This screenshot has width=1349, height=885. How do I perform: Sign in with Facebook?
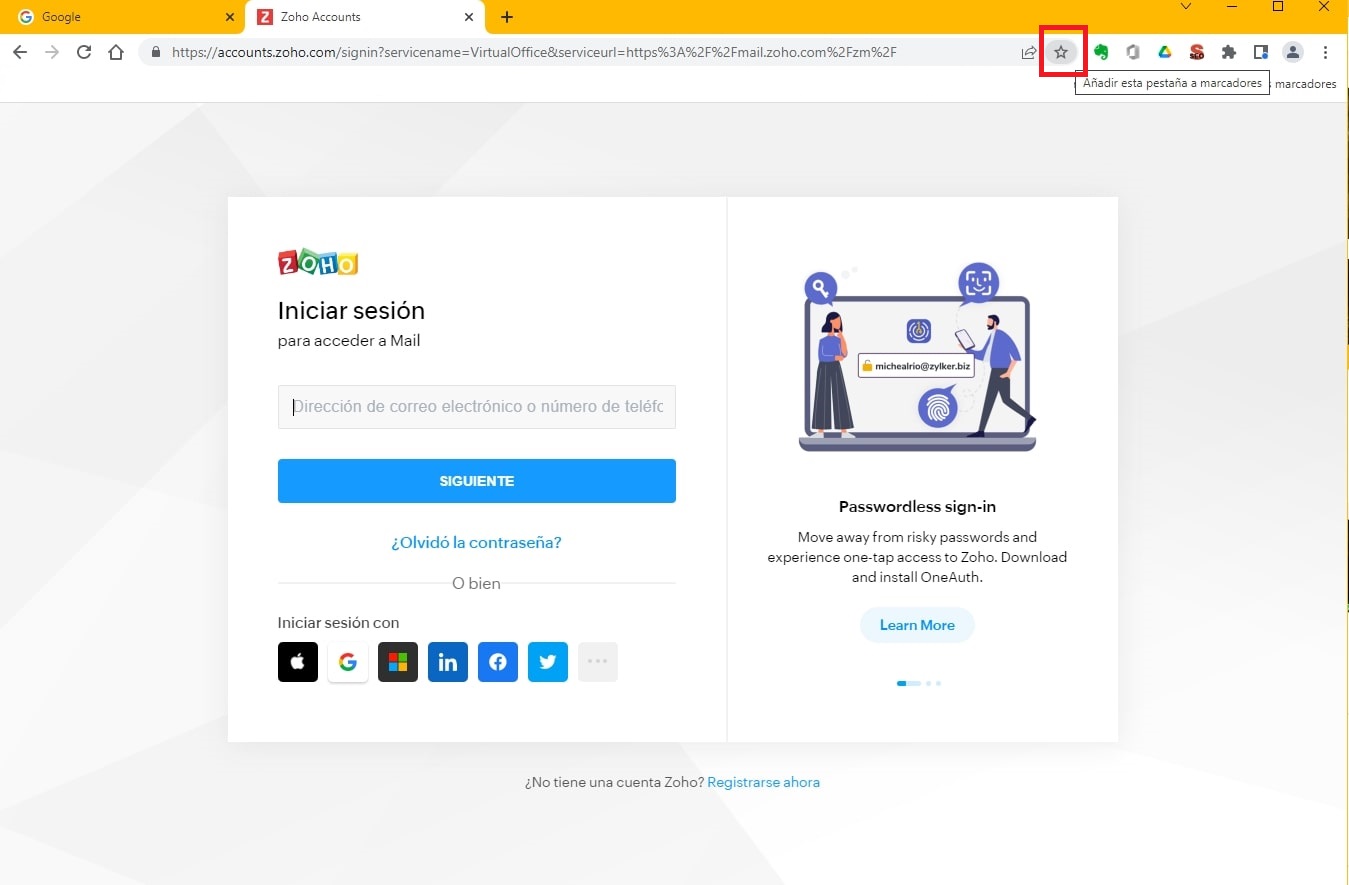498,662
